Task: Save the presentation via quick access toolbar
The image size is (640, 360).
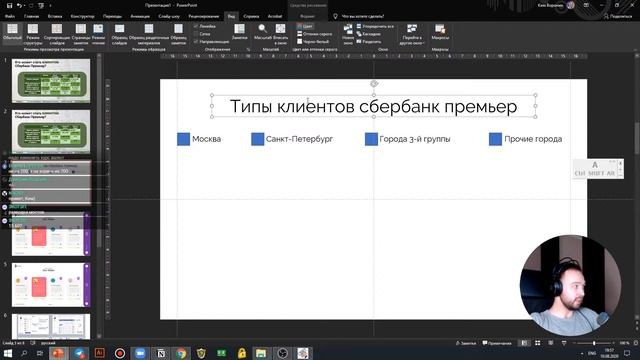Action: pos(9,5)
